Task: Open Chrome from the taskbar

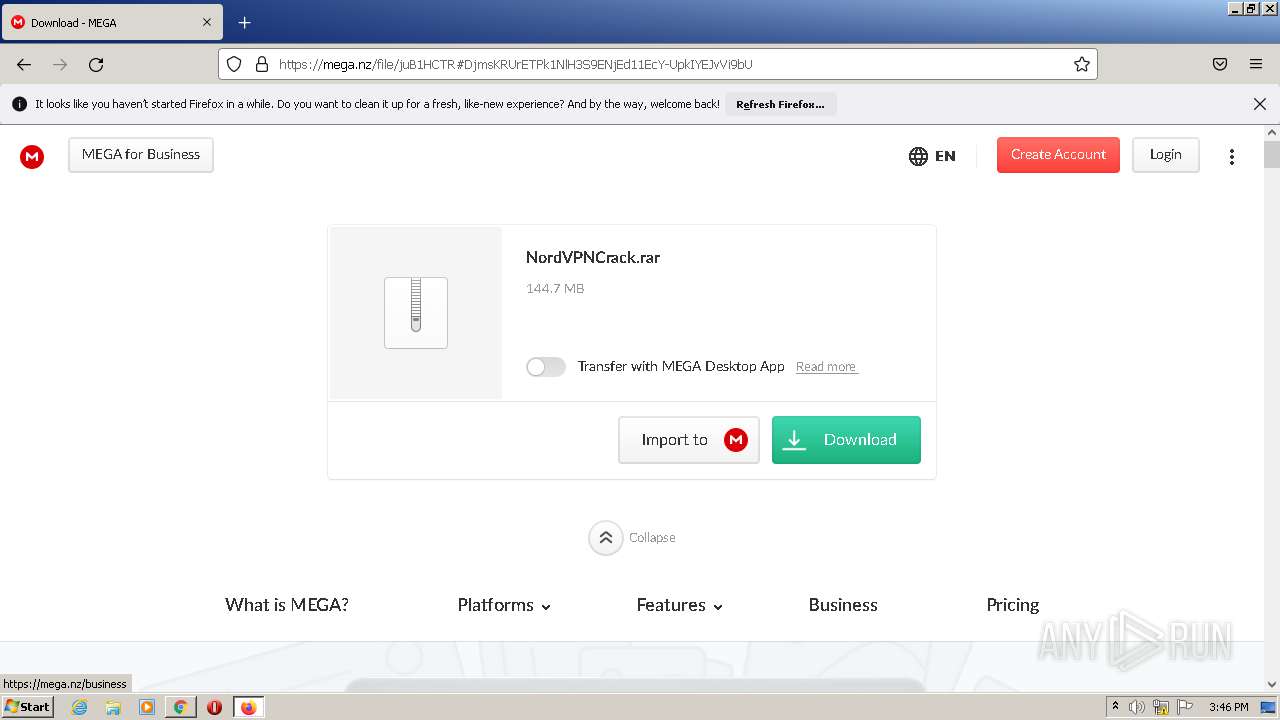Action: [180, 707]
